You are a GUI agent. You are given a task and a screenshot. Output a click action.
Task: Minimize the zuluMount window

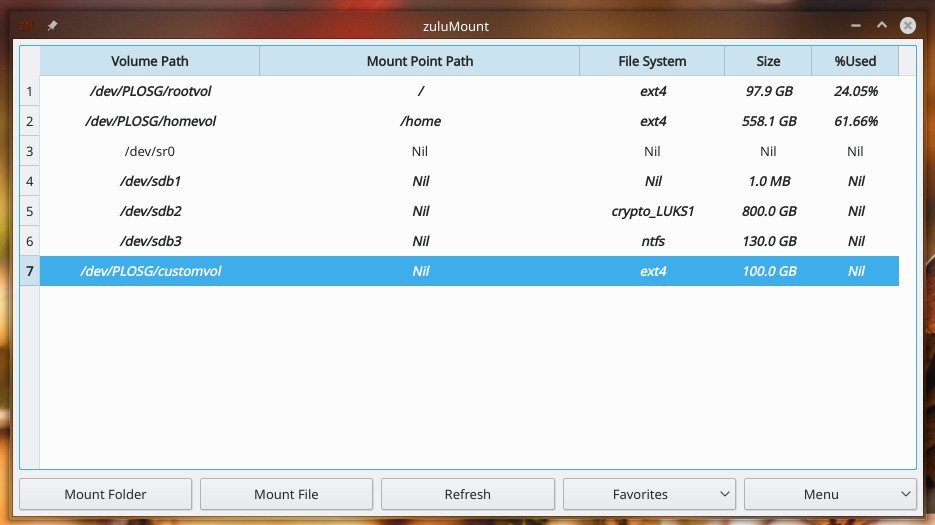[856, 26]
